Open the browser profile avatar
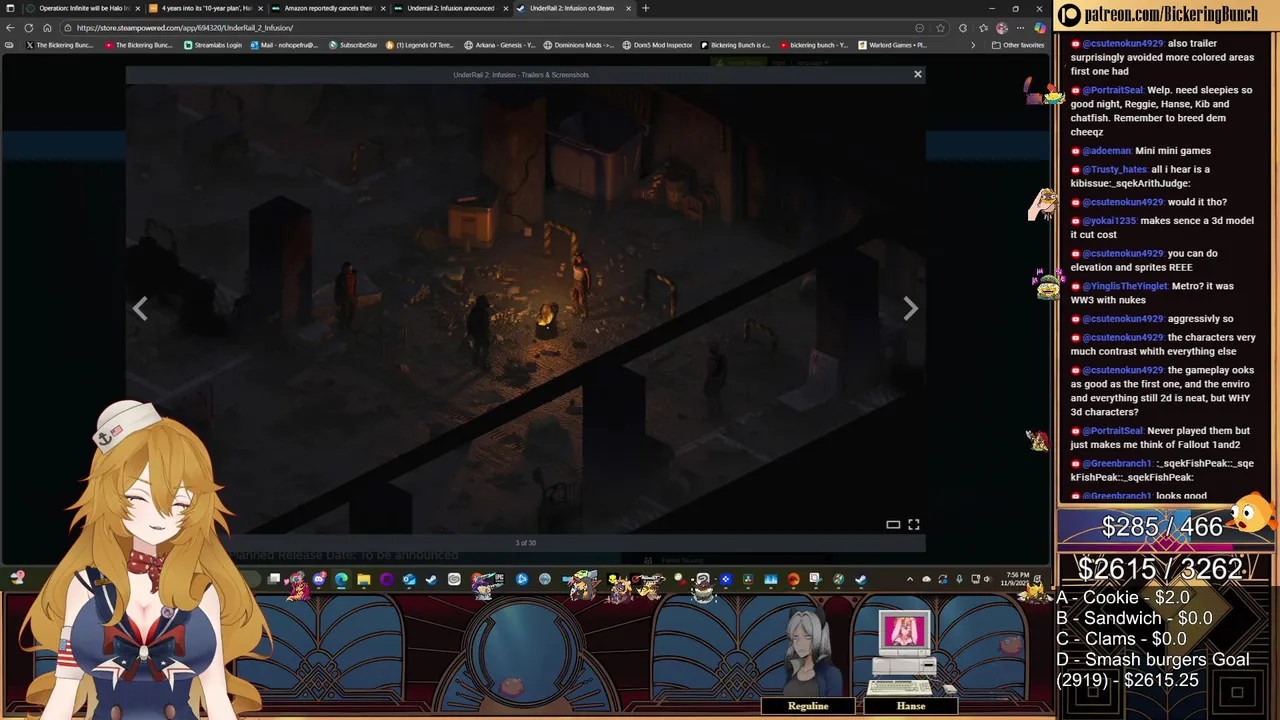The width and height of the screenshot is (1280, 720). [1002, 28]
